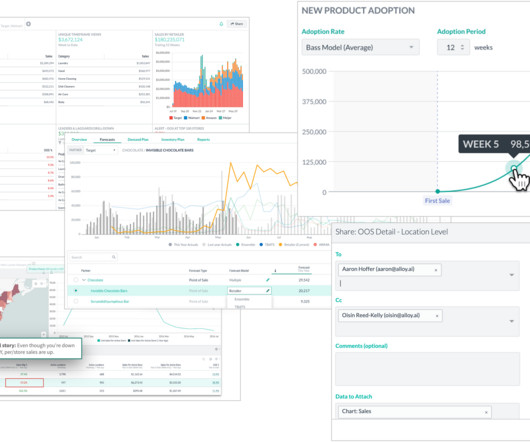The width and height of the screenshot is (530, 442).
Task: Click the Chart: Sales attachment chip
Action: tap(414, 412)
